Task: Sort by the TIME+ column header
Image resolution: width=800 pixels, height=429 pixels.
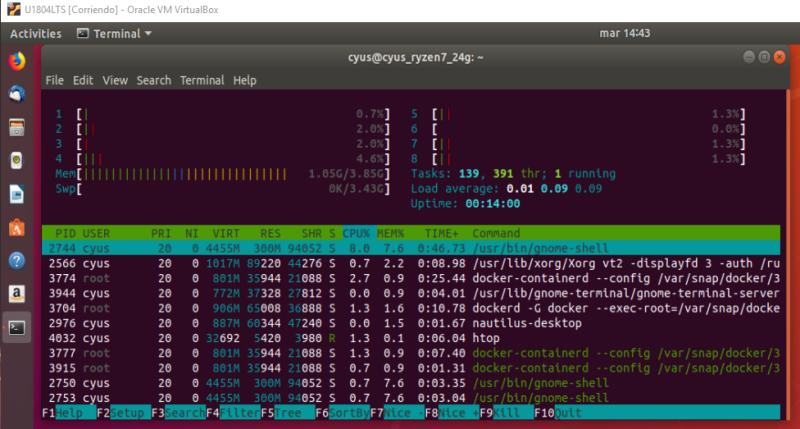Action: (441, 234)
